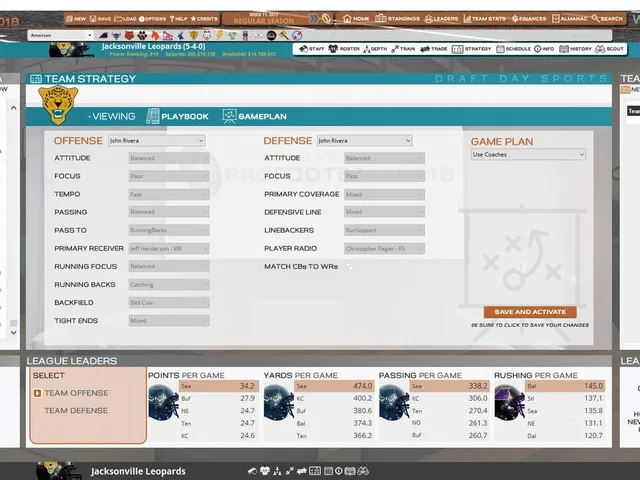This screenshot has width=640, height=480.
Task: Click the left panel scroll down arrow
Action: pyautogui.click(x=13, y=332)
